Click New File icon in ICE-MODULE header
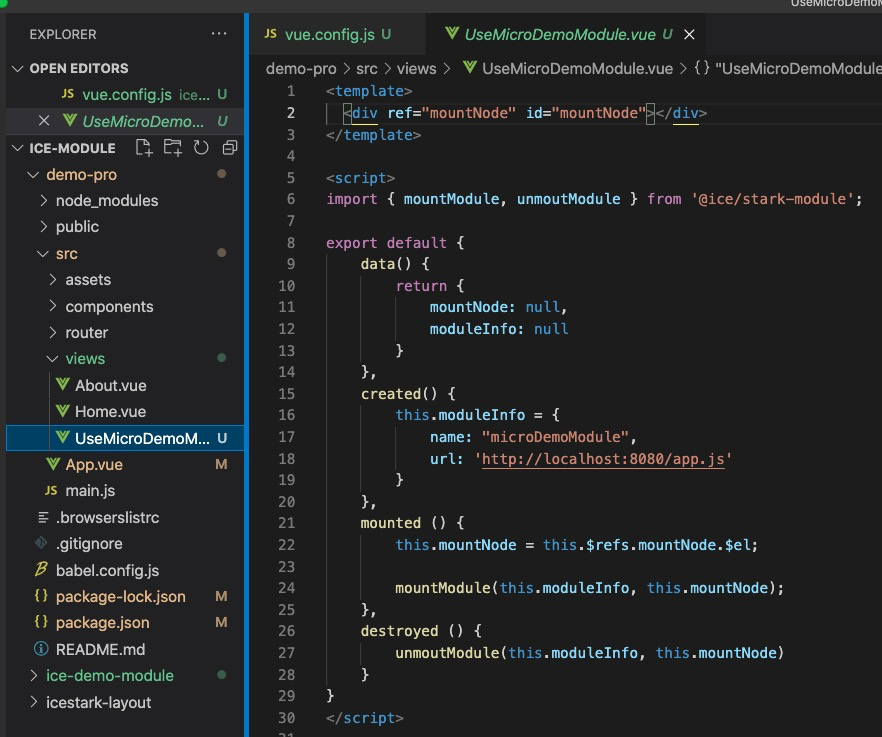Viewport: 882px width, 737px height. [x=144, y=148]
